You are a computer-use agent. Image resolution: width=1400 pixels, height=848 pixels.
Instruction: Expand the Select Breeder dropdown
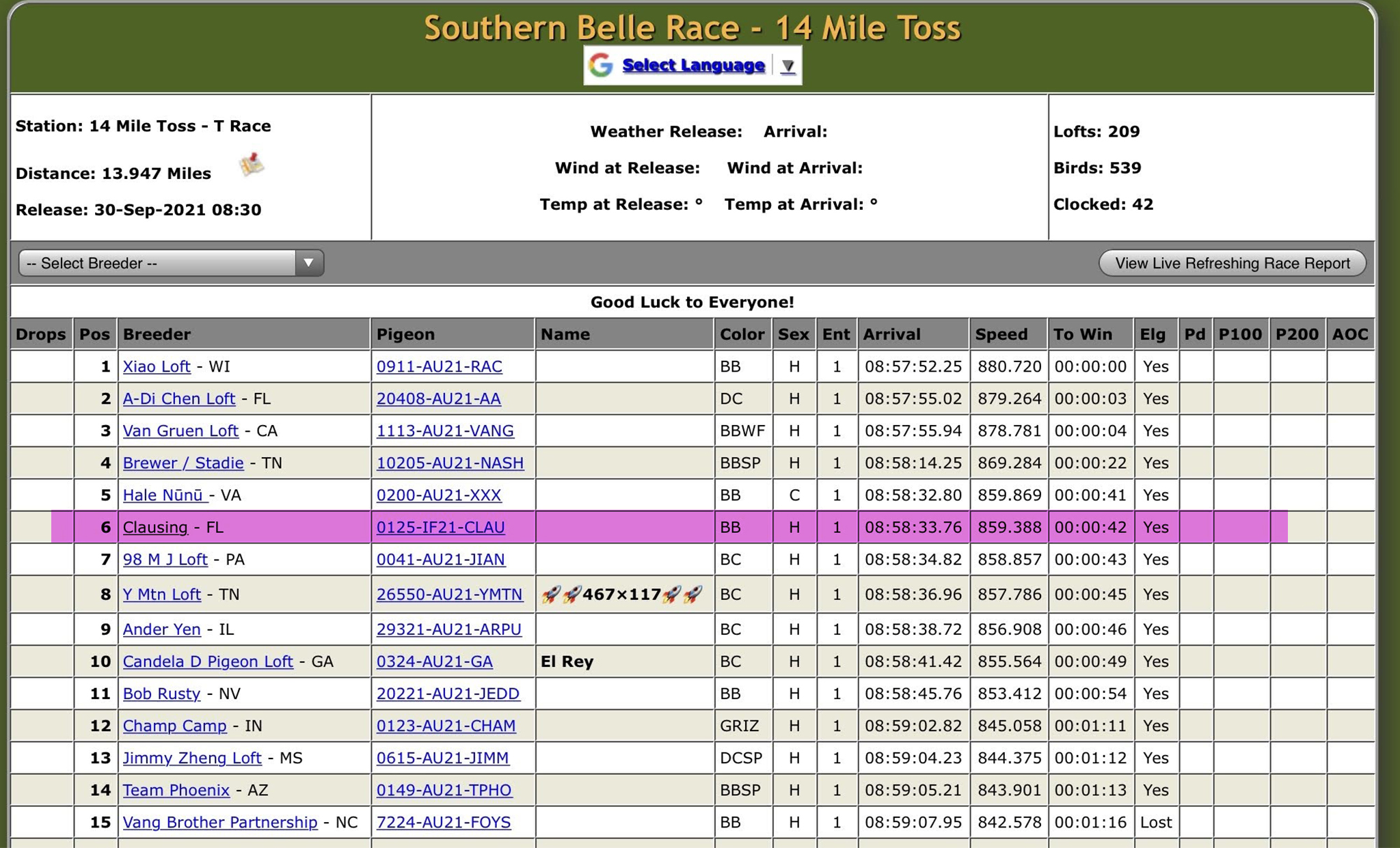(171, 263)
